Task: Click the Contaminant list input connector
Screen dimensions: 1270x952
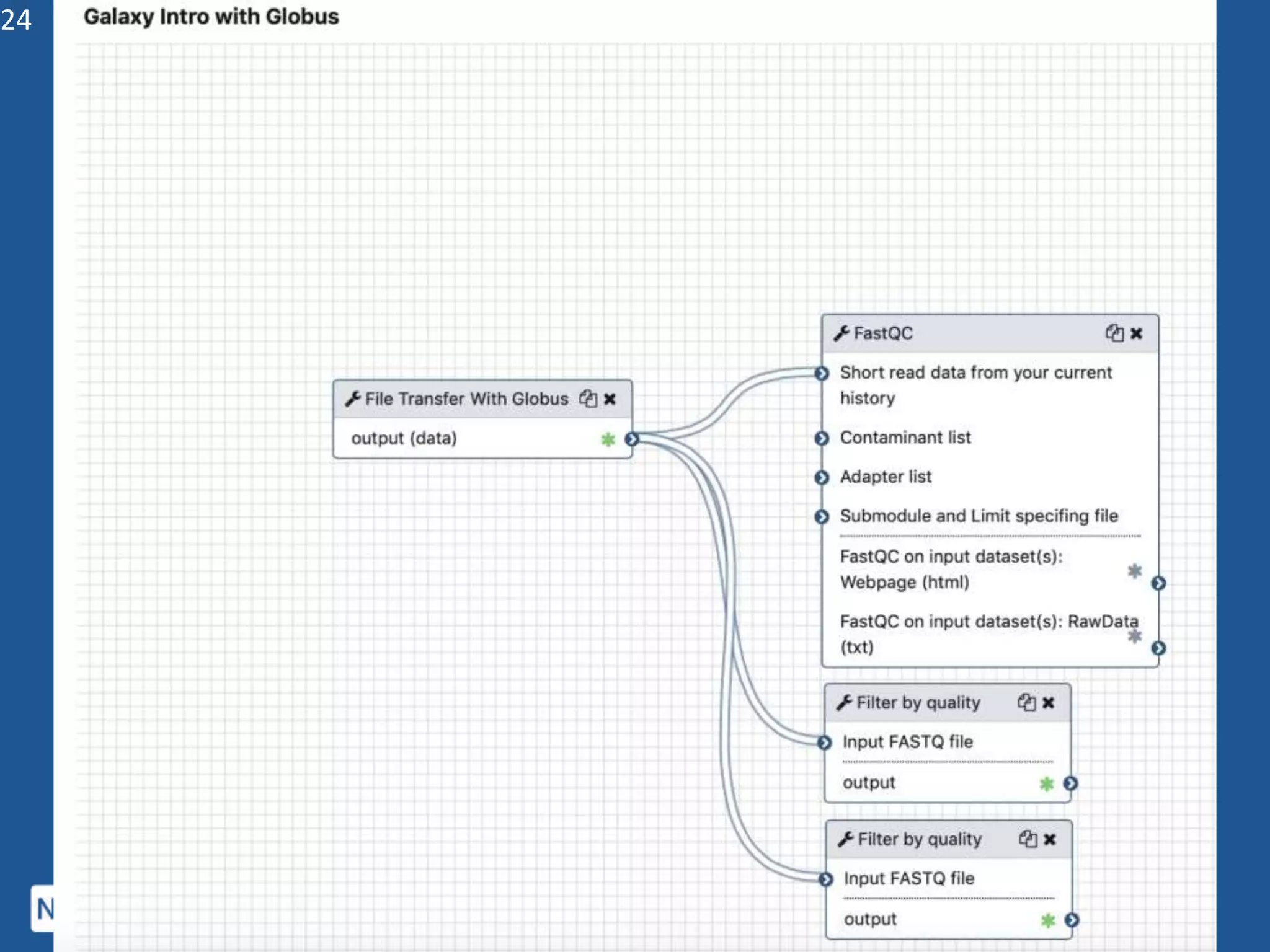Action: [822, 438]
